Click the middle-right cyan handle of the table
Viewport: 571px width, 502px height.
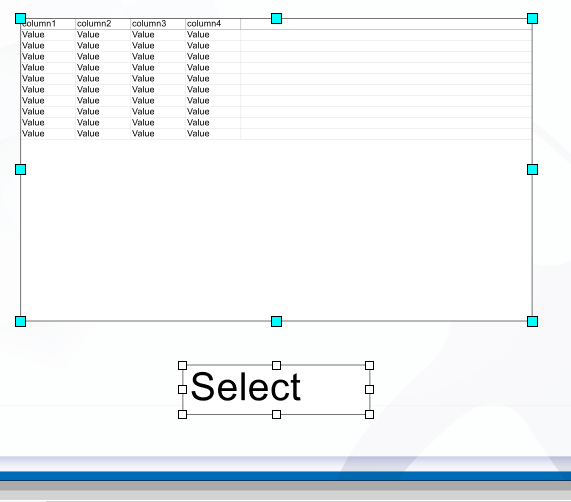click(x=532, y=170)
